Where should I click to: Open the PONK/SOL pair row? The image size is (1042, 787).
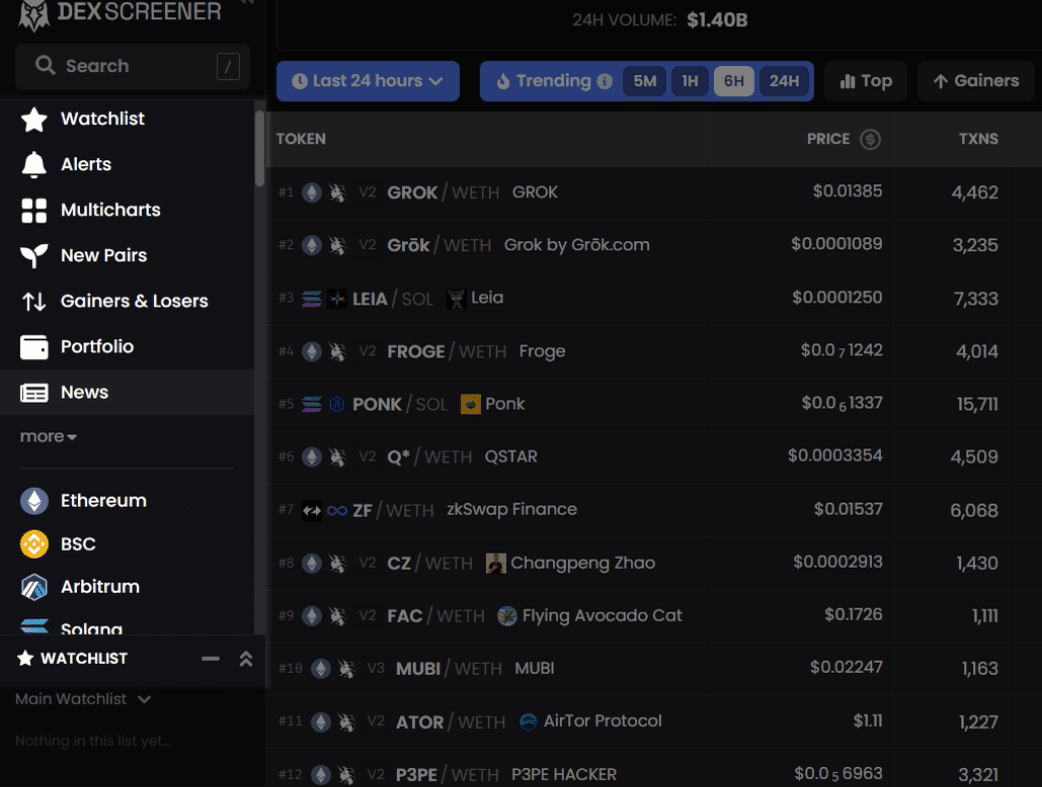click(x=655, y=404)
